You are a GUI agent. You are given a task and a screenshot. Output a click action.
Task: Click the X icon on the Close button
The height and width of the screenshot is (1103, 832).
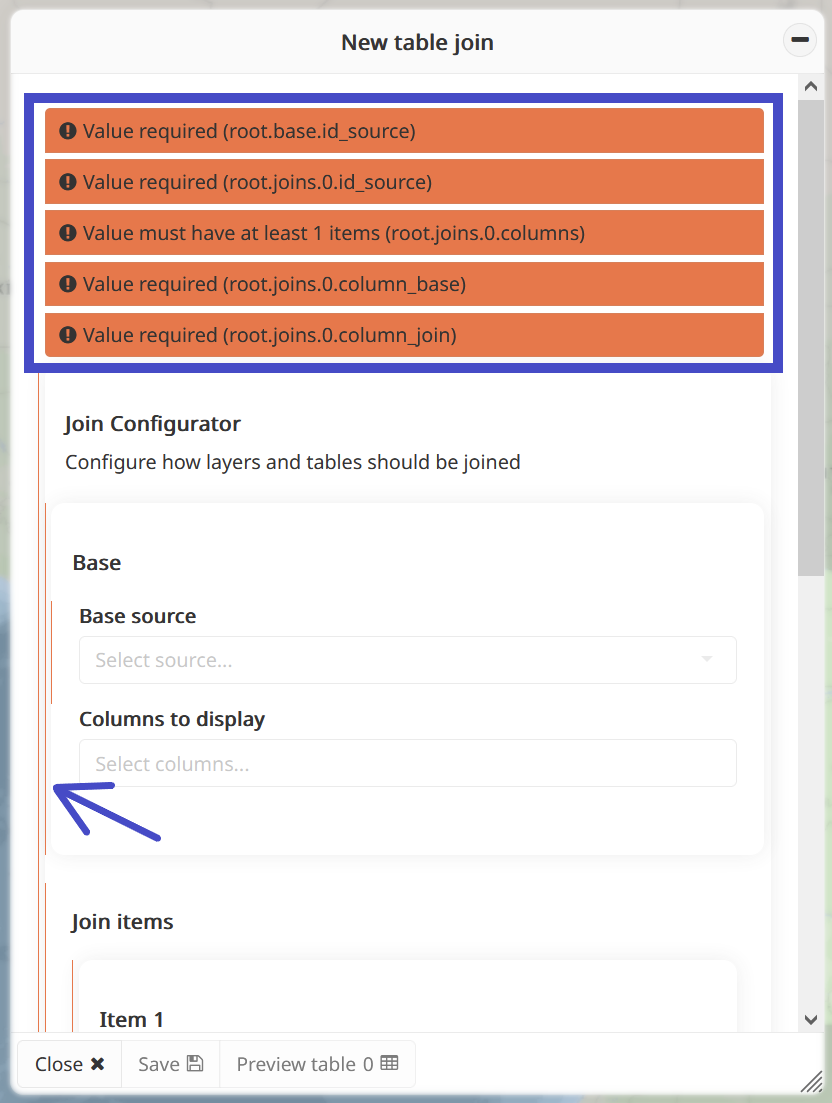pos(97,1064)
